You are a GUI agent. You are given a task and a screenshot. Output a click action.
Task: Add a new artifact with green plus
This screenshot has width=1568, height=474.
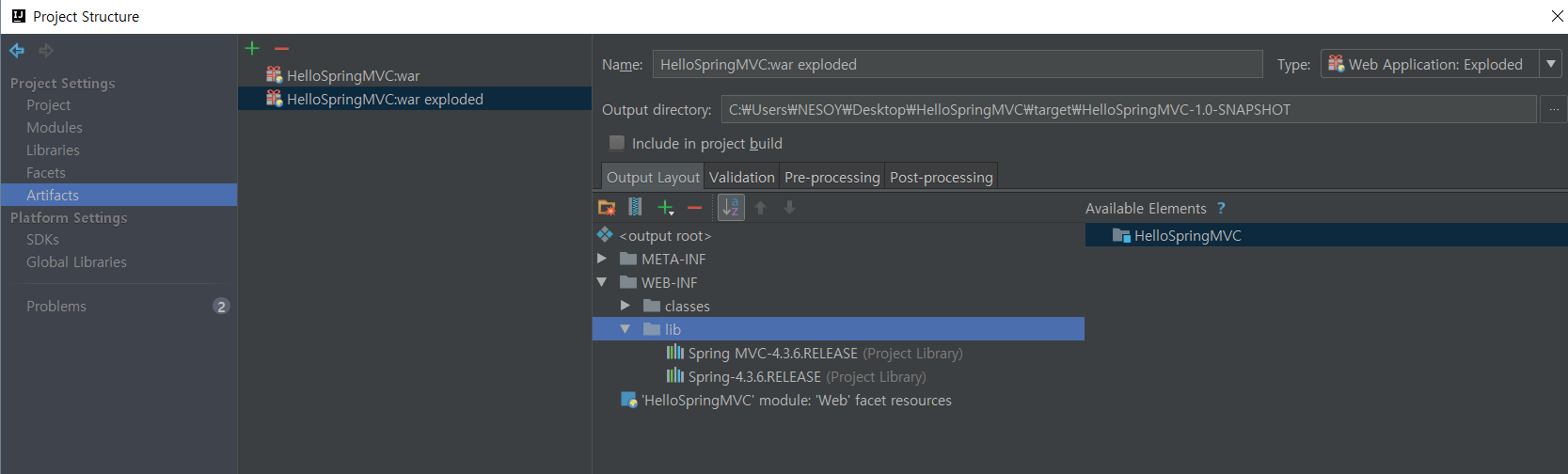[252, 48]
